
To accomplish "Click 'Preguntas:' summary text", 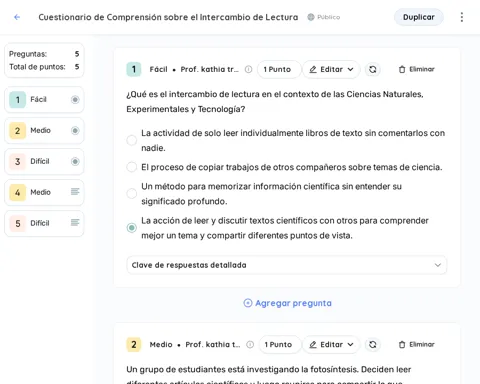I will click(28, 54).
